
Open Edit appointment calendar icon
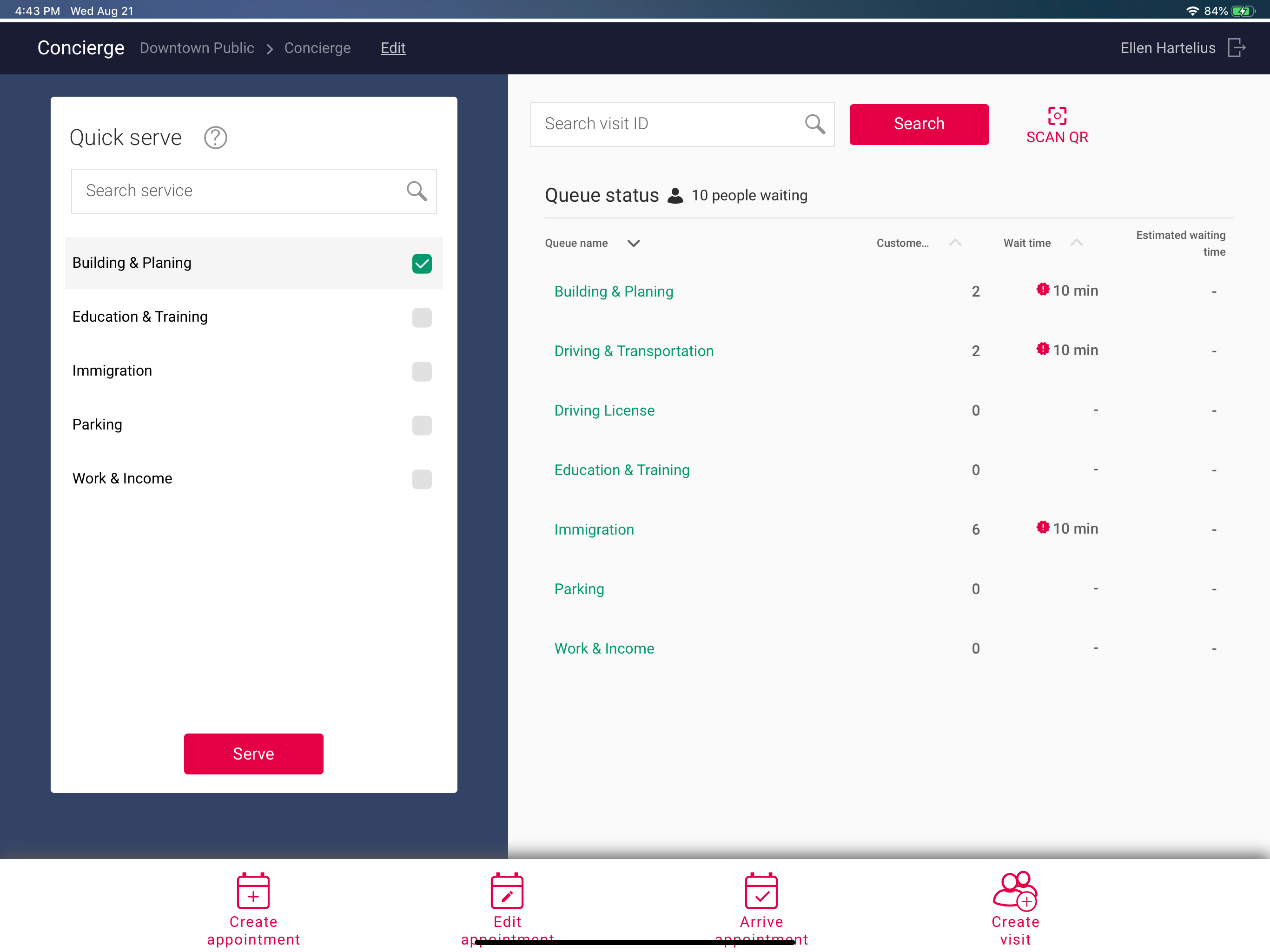point(507,891)
